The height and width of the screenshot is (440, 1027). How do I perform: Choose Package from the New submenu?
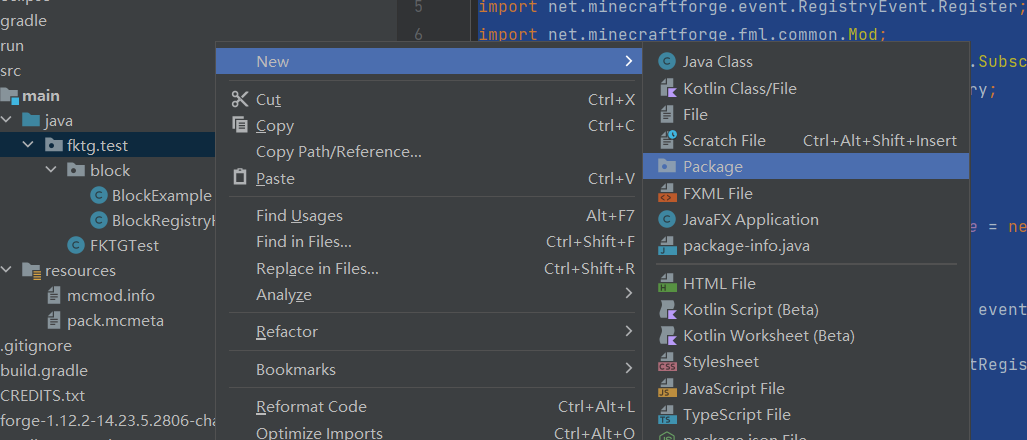712,167
